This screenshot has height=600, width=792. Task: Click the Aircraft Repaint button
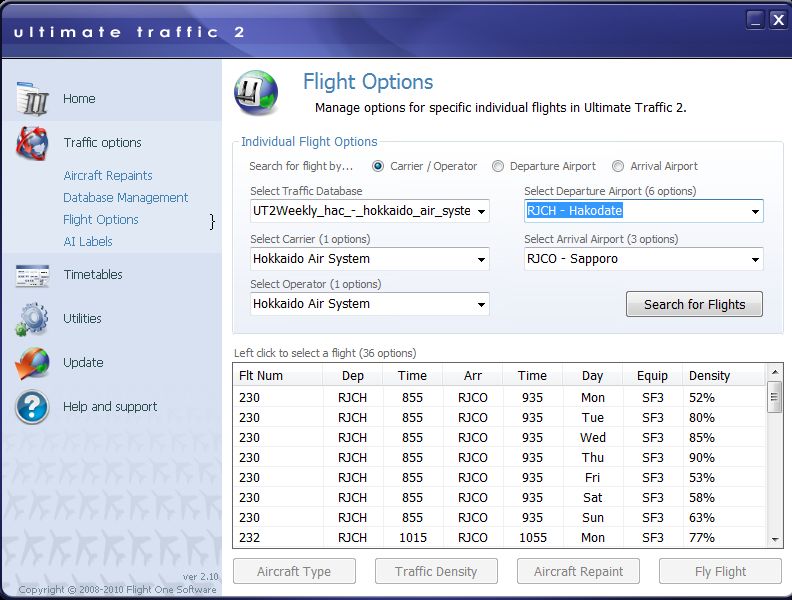click(578, 571)
